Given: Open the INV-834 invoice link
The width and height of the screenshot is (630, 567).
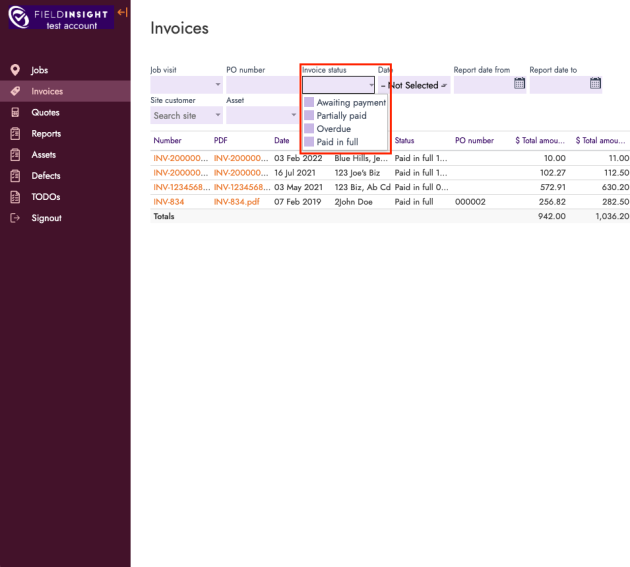Looking at the screenshot, I should (x=168, y=202).
